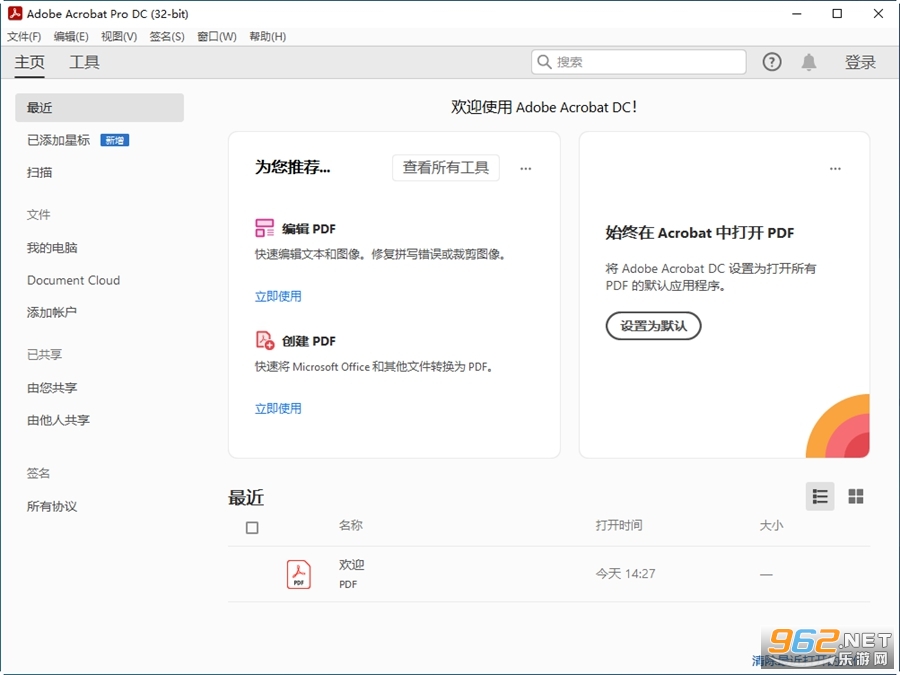
Task: Minimize the Acrobat window
Action: tap(797, 14)
